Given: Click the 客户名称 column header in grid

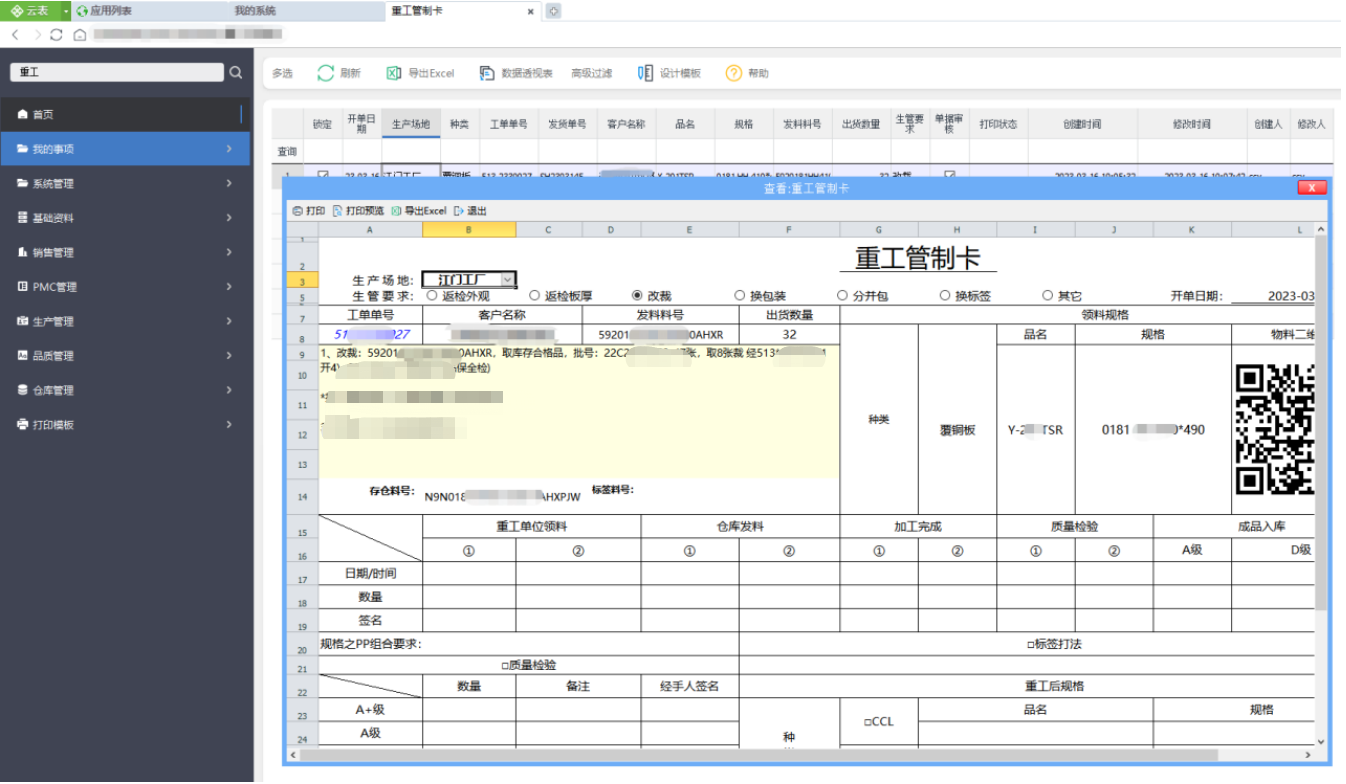Looking at the screenshot, I should click(626, 124).
